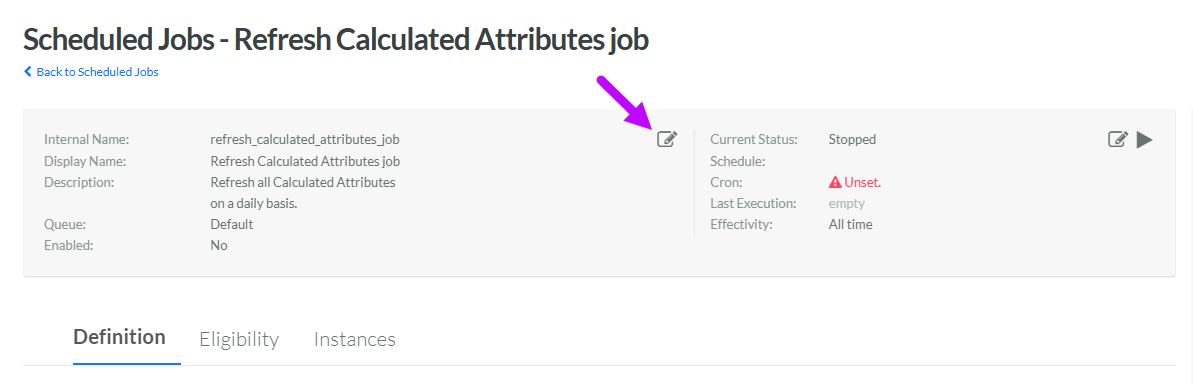Viewport: 1193px width, 385px height.
Task: Select the Description text about daily refresh
Action: (x=303, y=193)
